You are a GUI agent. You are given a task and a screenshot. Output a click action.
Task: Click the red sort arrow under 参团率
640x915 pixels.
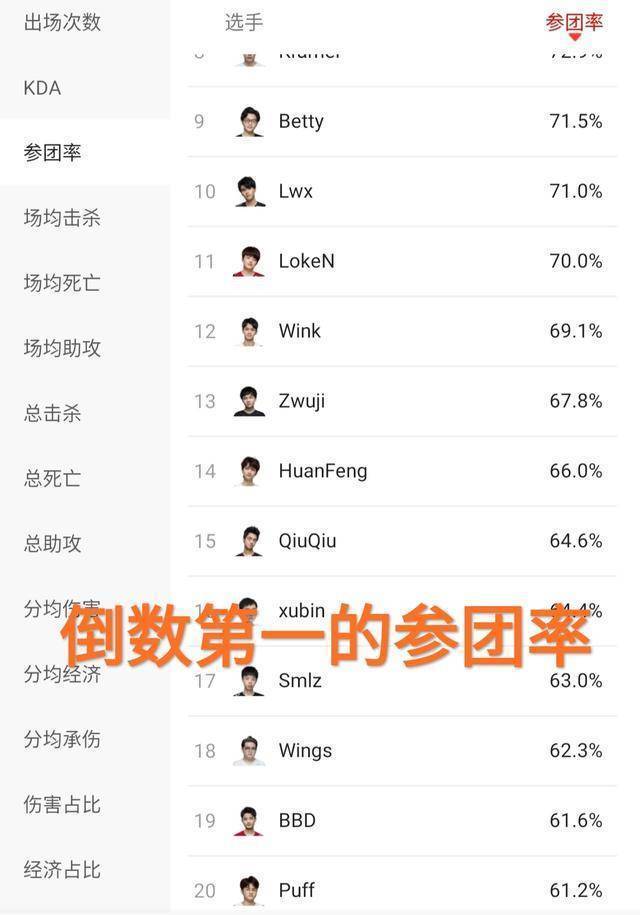574,38
